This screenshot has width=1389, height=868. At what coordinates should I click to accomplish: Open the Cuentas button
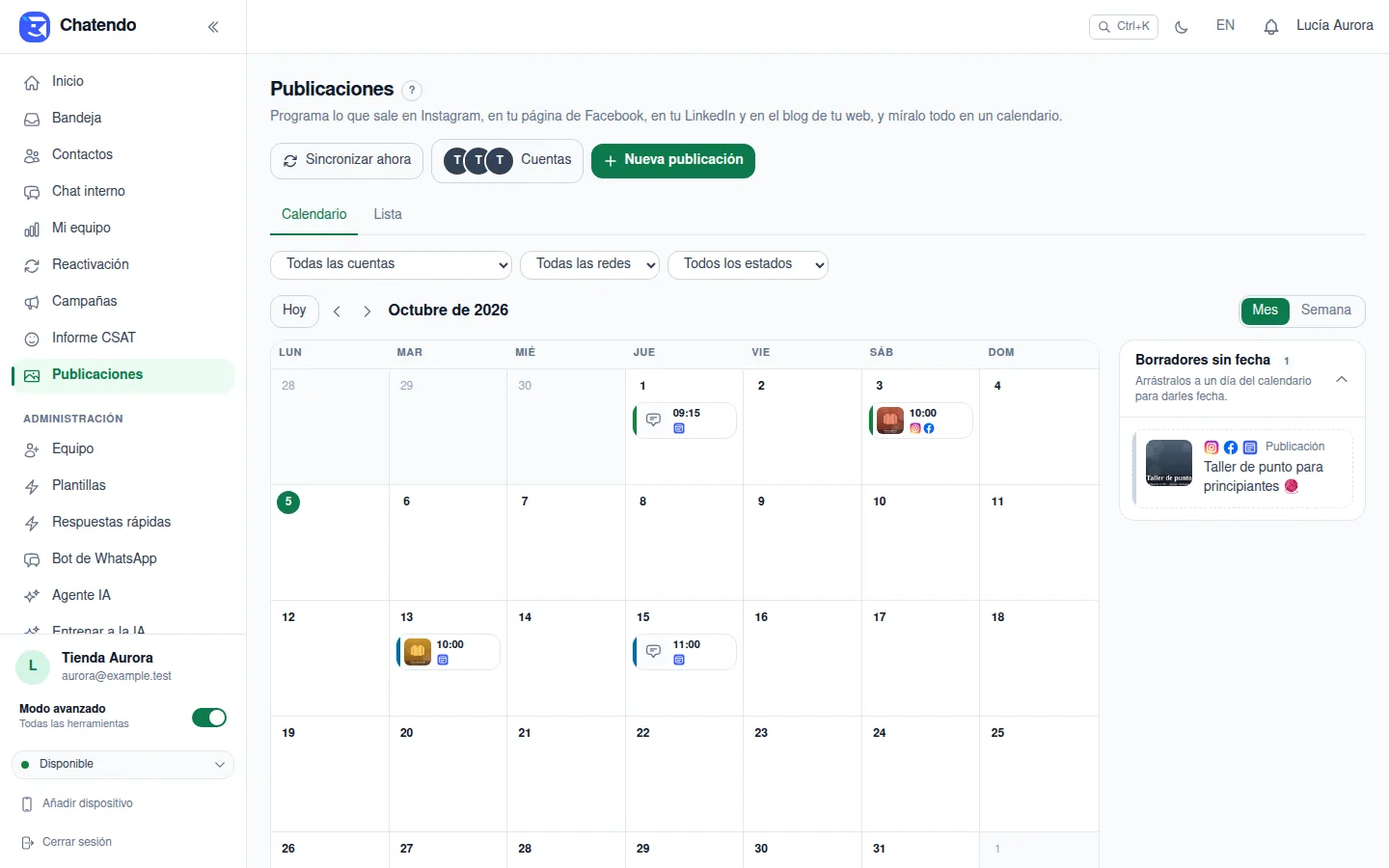(x=507, y=160)
